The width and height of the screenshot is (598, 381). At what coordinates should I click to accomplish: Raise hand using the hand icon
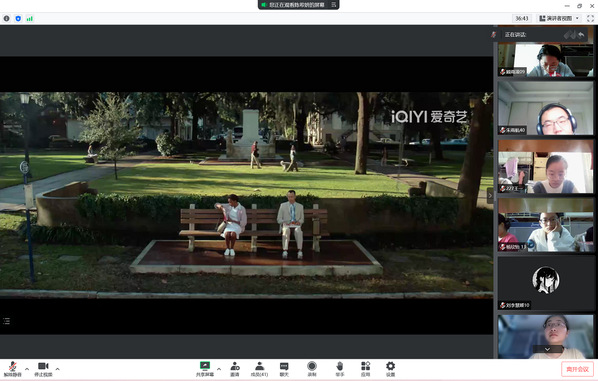[x=340, y=369]
